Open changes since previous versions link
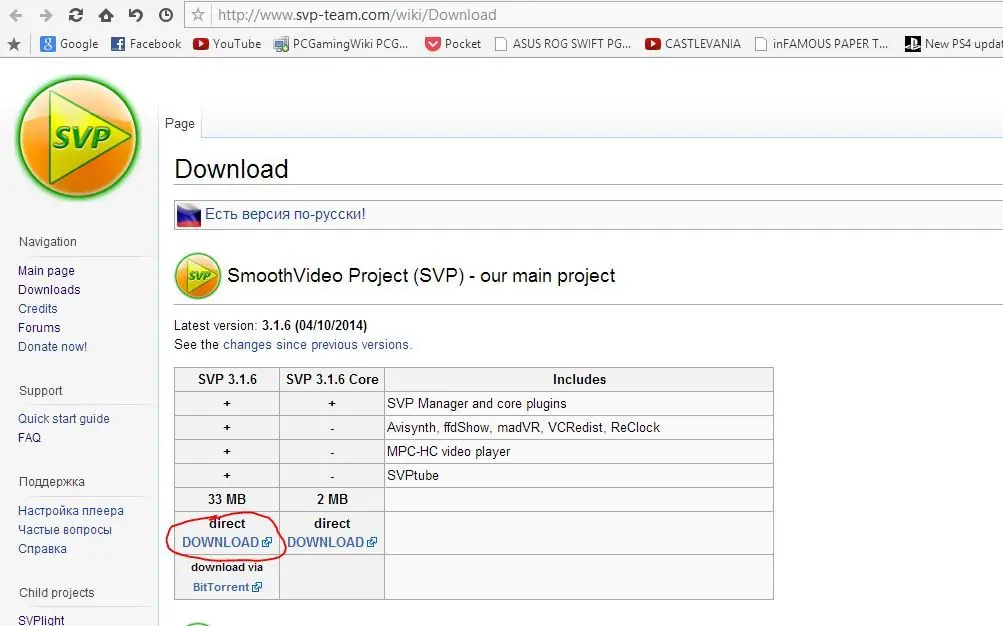This screenshot has height=626, width=1003. click(x=316, y=345)
